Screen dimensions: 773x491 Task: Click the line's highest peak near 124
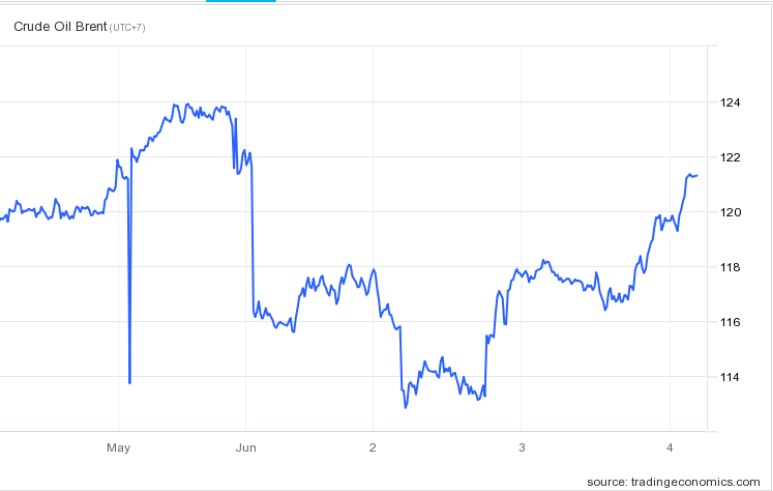(175, 104)
